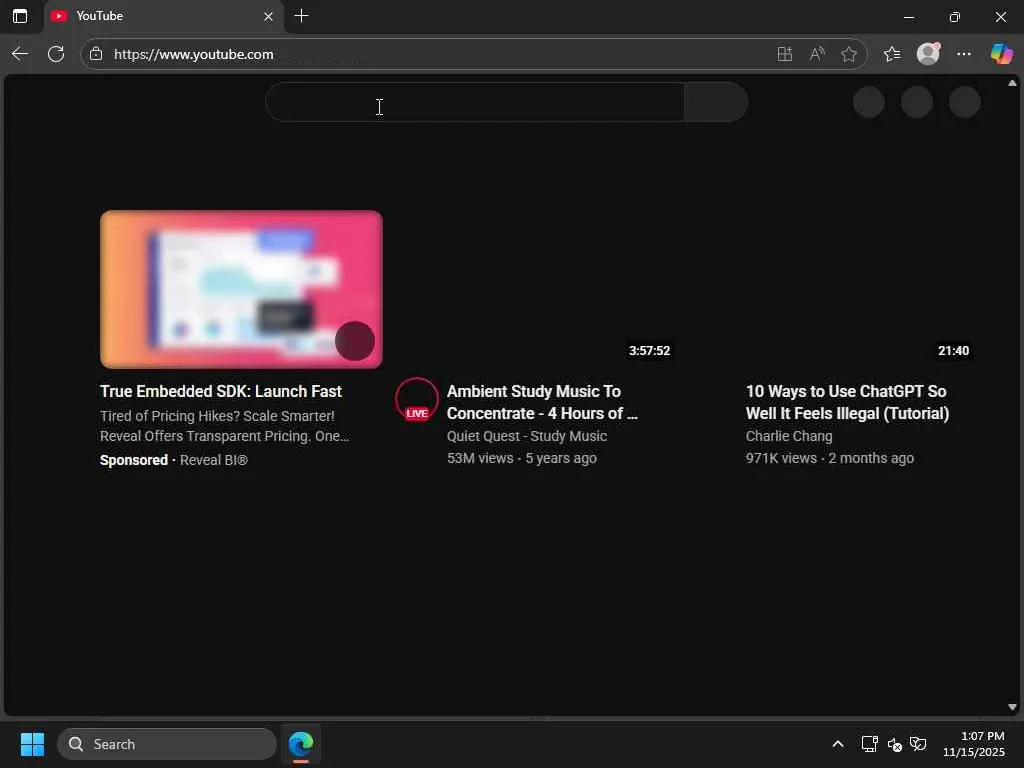
Task: Click the Windows taskbar Search box
Action: click(x=167, y=744)
